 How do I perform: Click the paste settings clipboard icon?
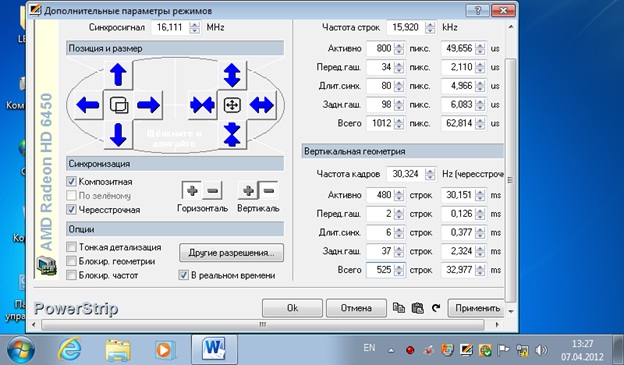(x=417, y=308)
